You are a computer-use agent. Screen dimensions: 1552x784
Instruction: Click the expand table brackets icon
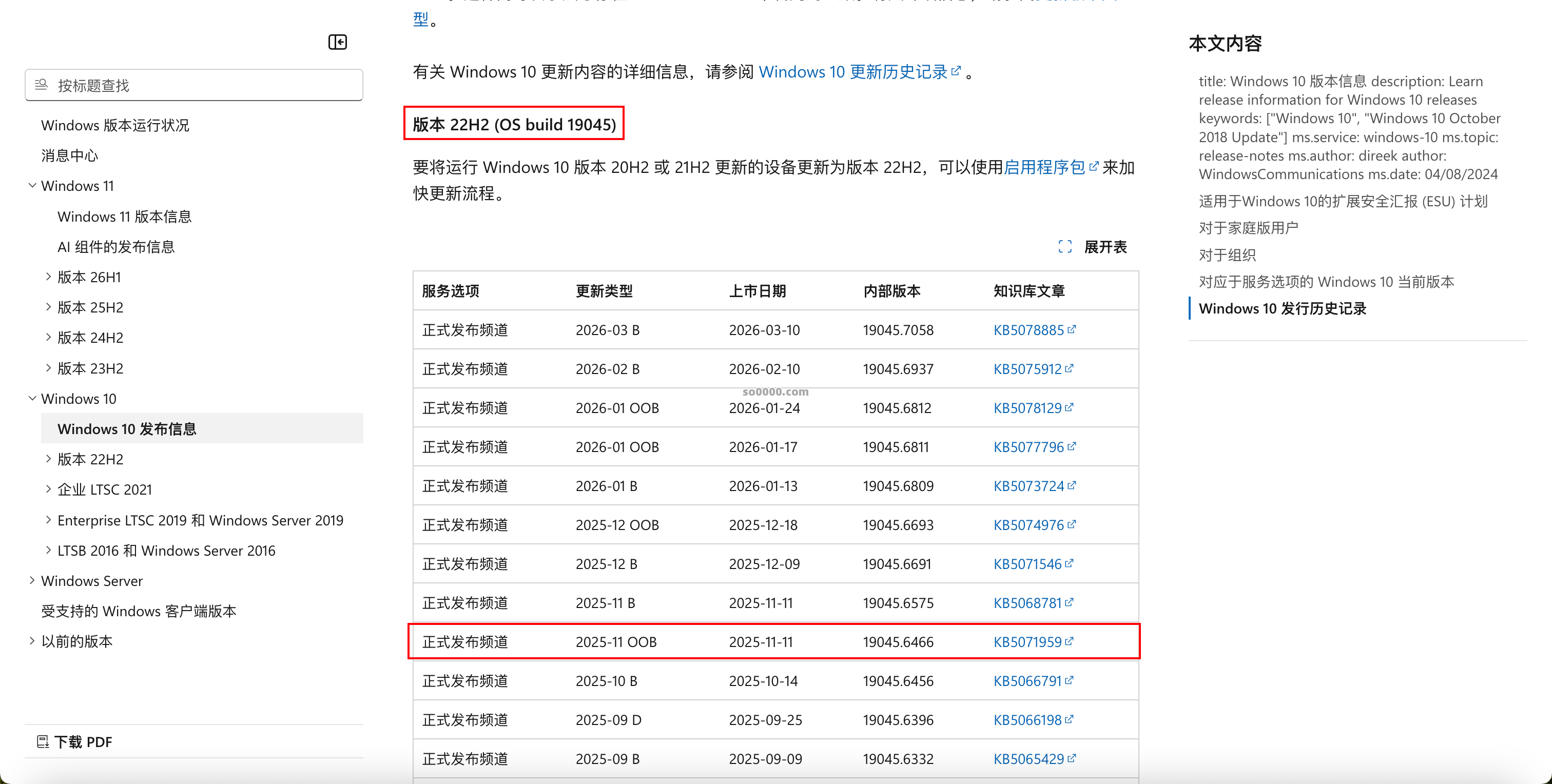pyautogui.click(x=1064, y=247)
